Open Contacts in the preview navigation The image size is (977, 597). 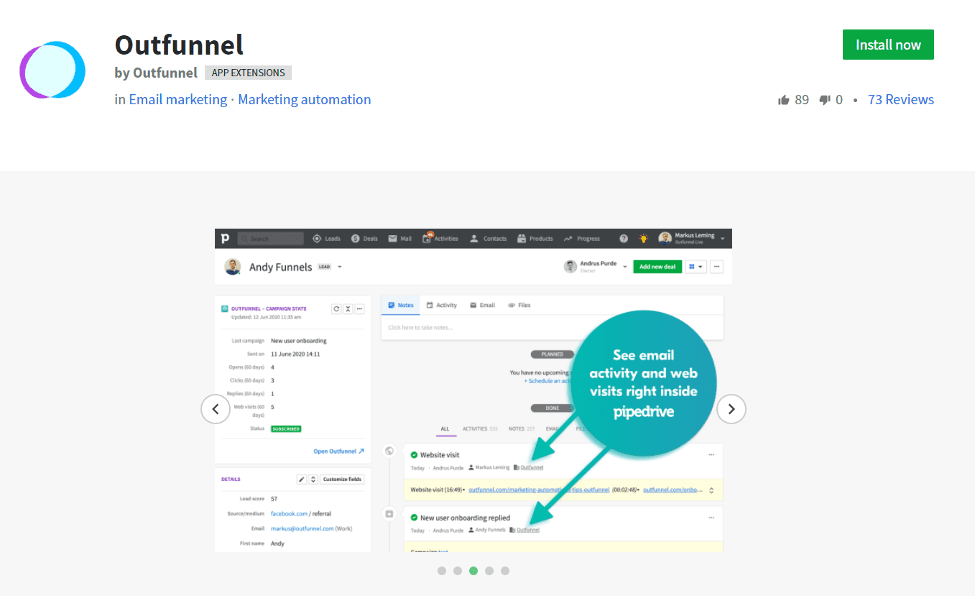(488, 239)
